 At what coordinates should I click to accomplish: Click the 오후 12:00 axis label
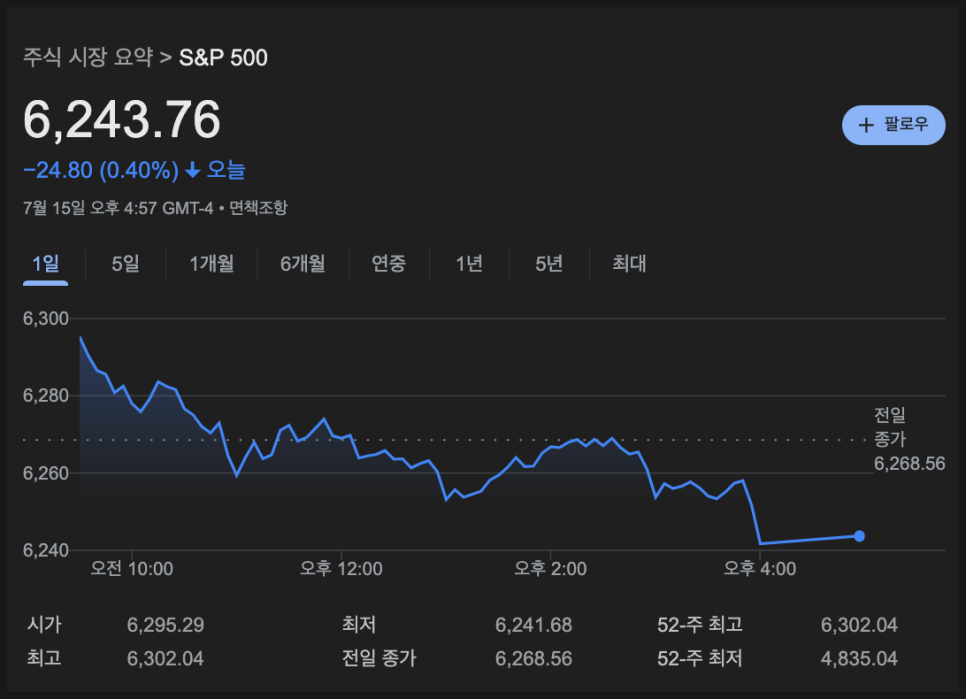(341, 568)
